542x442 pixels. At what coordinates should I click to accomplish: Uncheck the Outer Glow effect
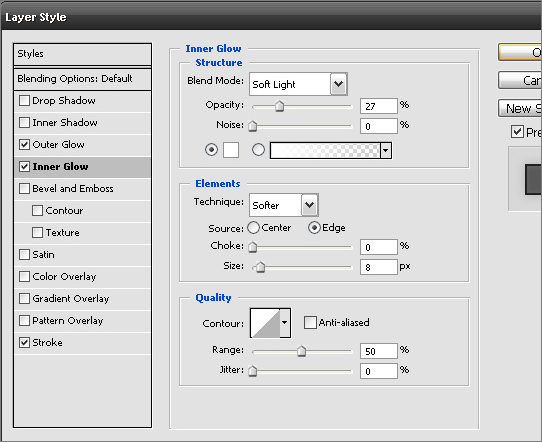(24, 144)
